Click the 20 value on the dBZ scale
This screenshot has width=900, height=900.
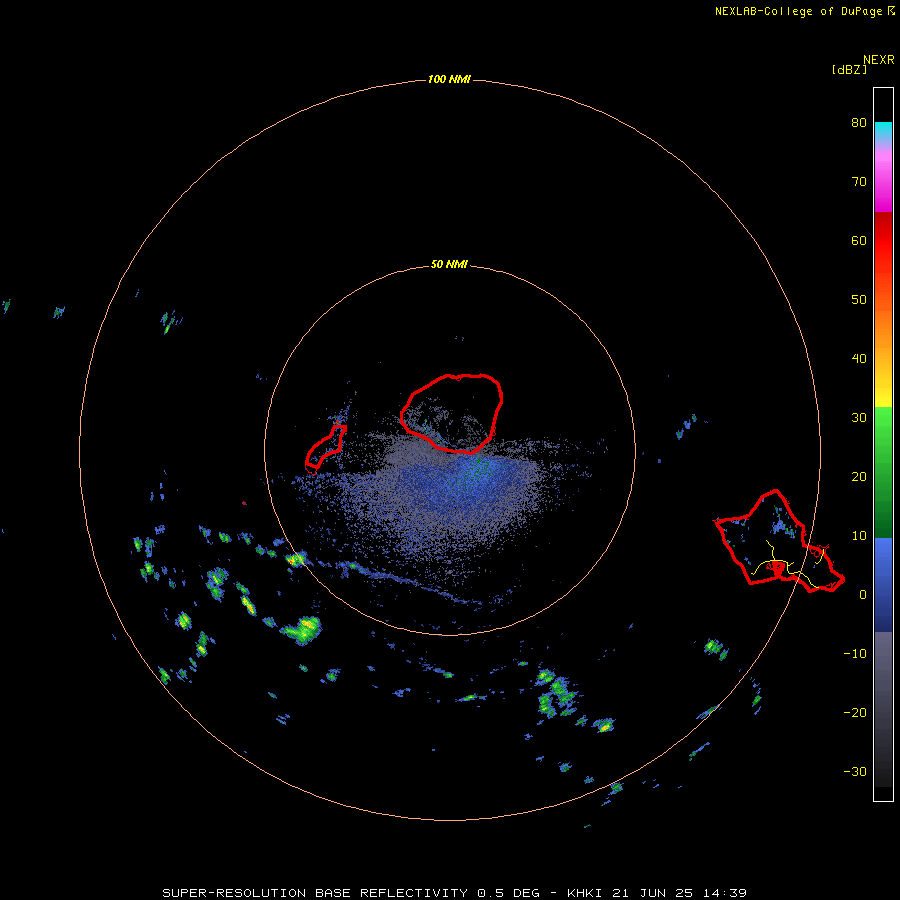859,476
